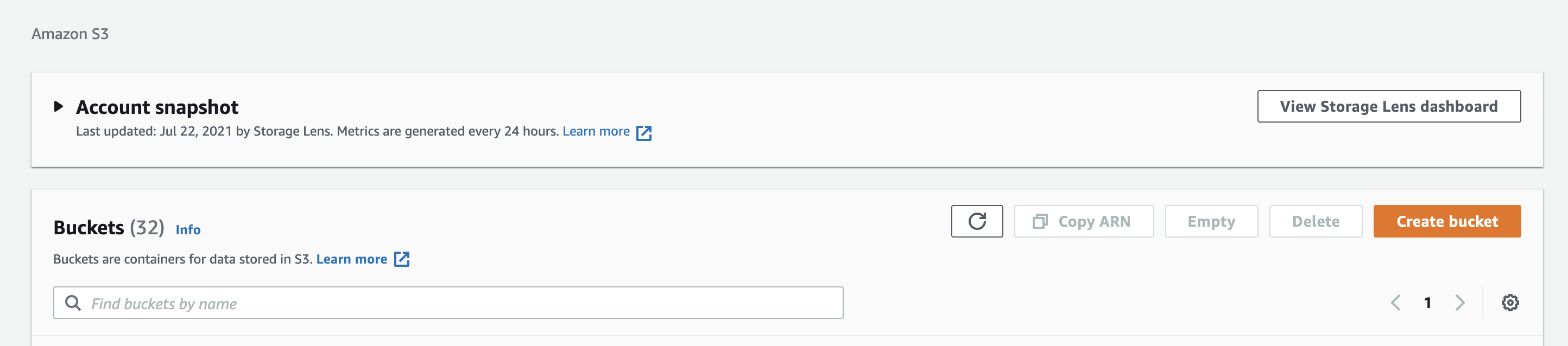Viewport: 1568px width, 346px height.
Task: Click Create bucket
Action: pyautogui.click(x=1446, y=221)
